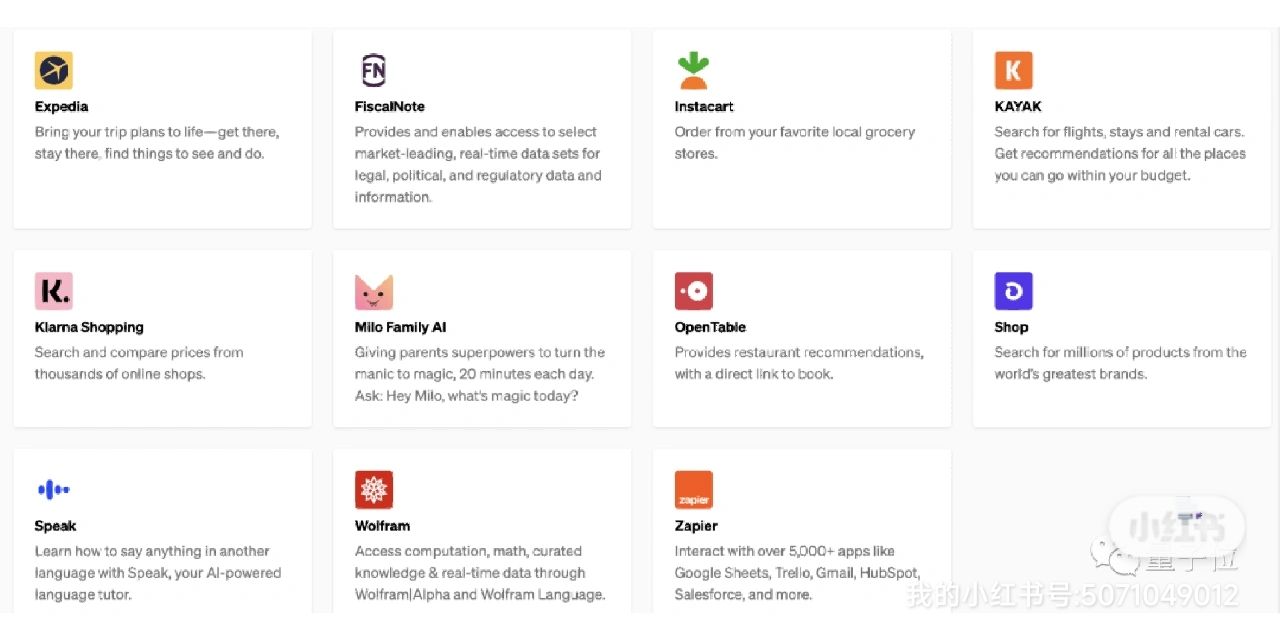
Task: Click the Speak blue waveform icon
Action: (54, 490)
